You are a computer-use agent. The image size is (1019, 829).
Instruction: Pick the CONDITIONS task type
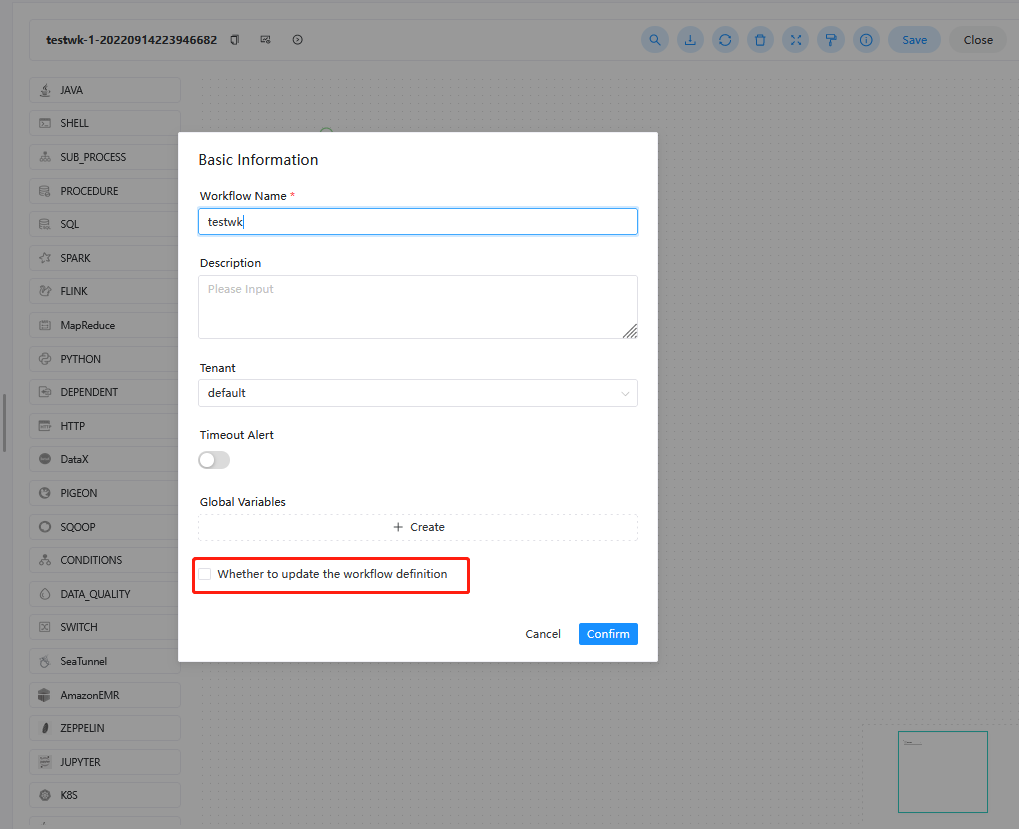point(105,560)
